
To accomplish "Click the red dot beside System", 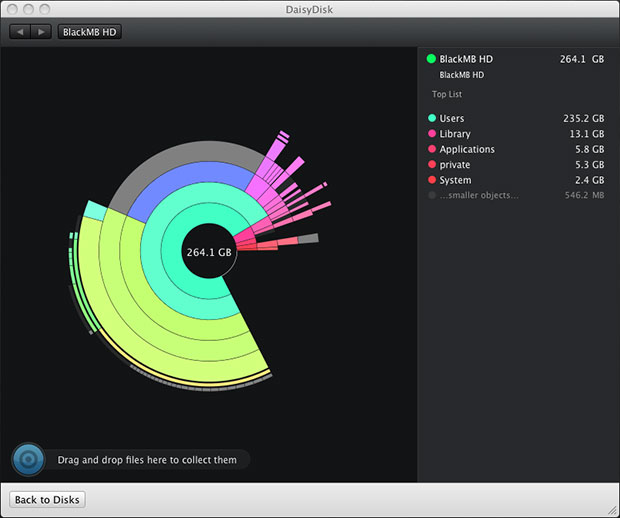I will point(432,180).
